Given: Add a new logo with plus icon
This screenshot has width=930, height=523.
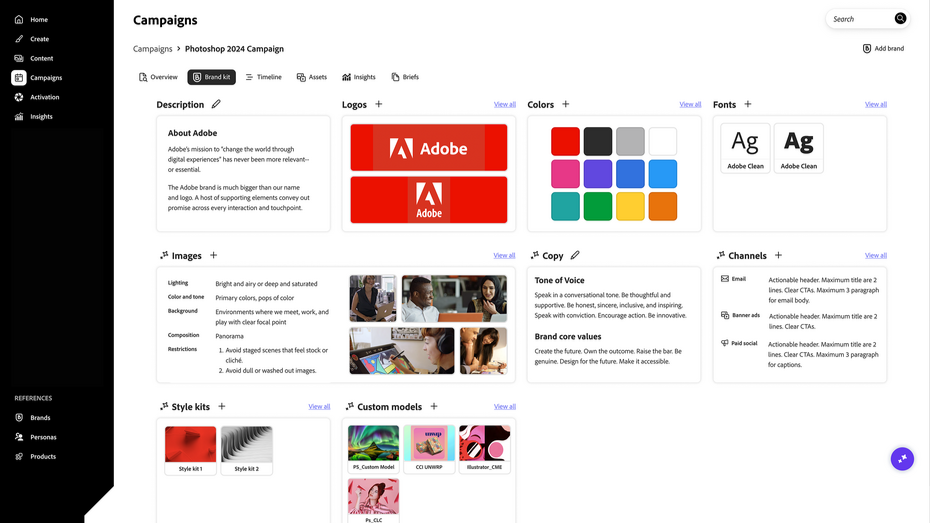Looking at the screenshot, I should pos(378,104).
